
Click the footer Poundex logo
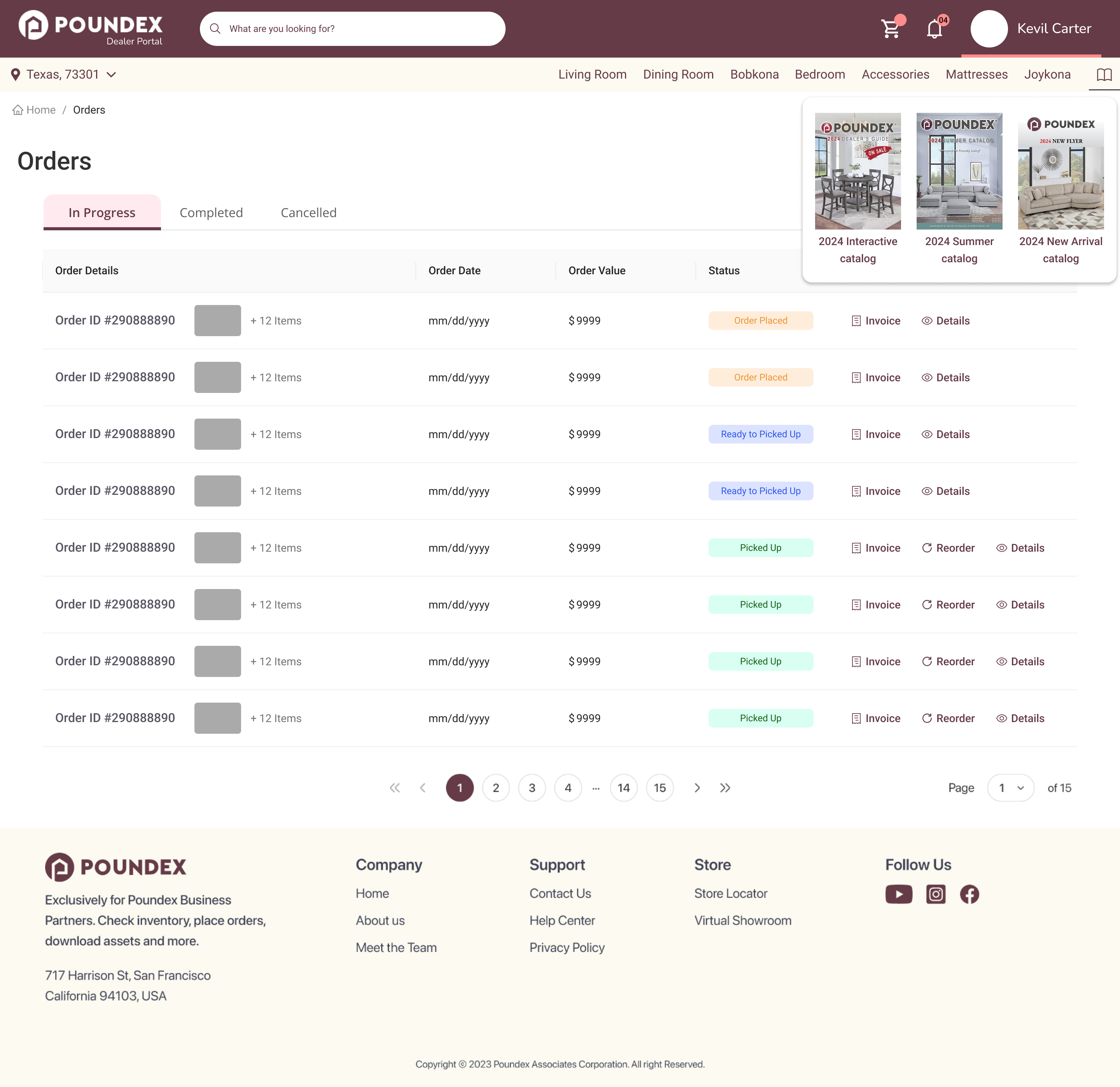(115, 867)
